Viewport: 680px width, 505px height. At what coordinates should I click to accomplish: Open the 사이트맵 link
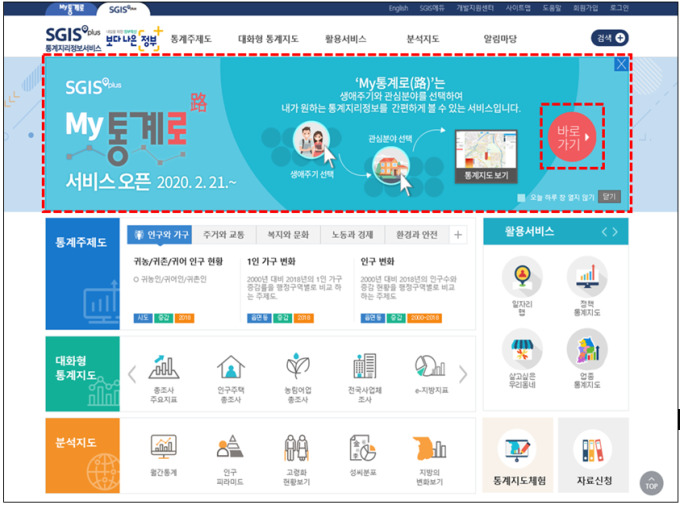point(518,8)
